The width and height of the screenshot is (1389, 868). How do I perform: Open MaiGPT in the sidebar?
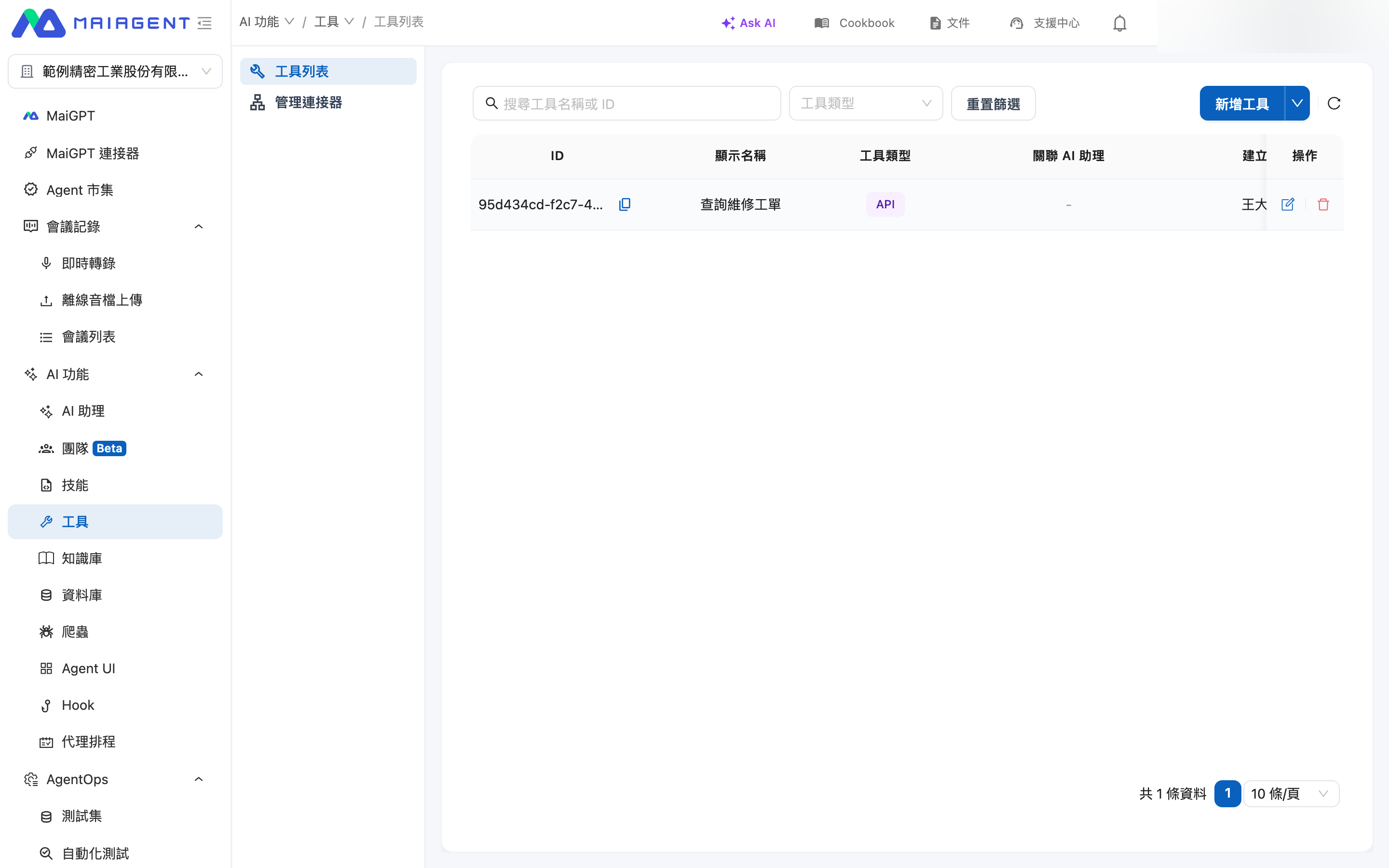click(115, 116)
